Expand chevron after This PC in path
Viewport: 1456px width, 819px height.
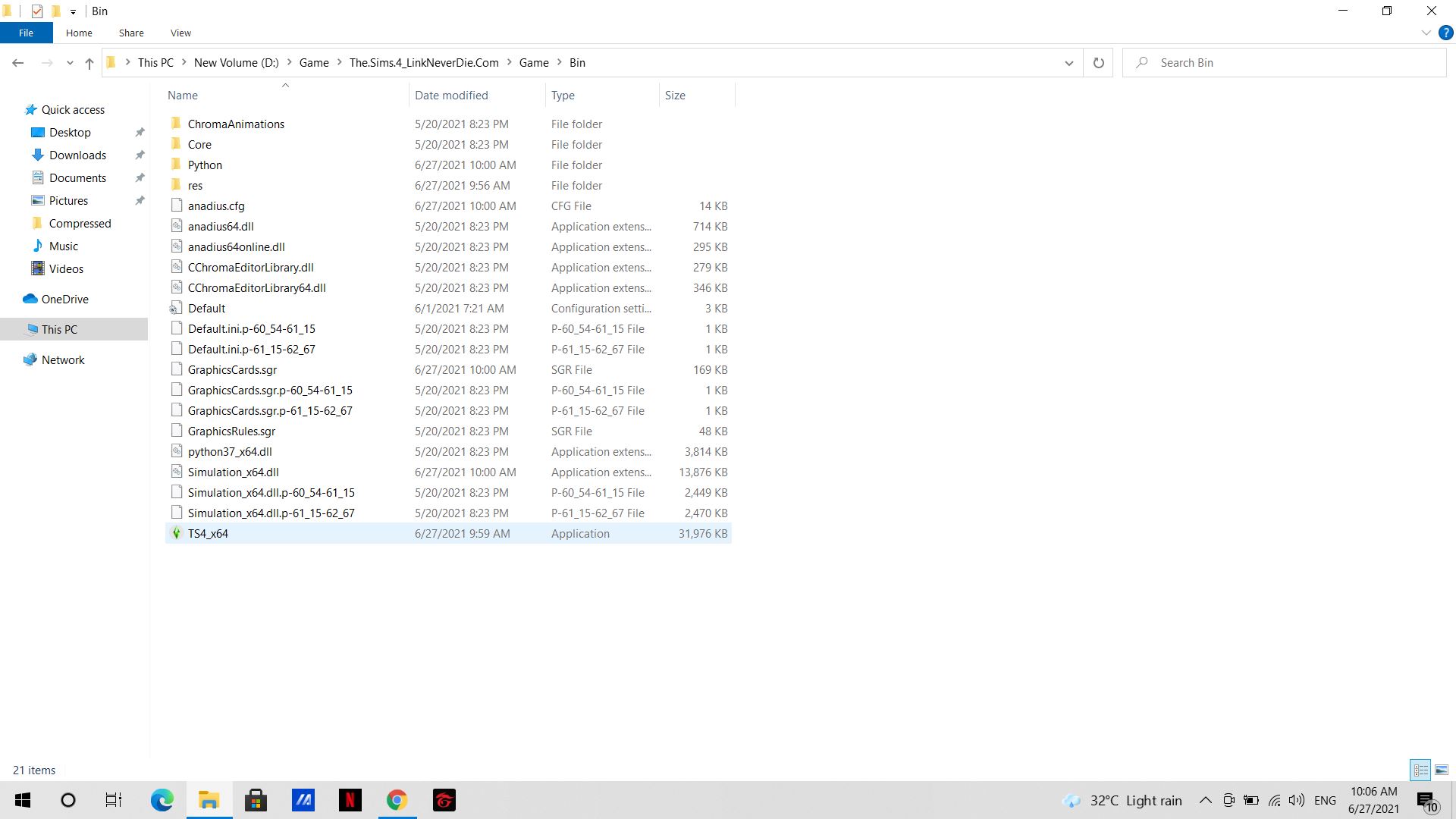[x=184, y=63]
